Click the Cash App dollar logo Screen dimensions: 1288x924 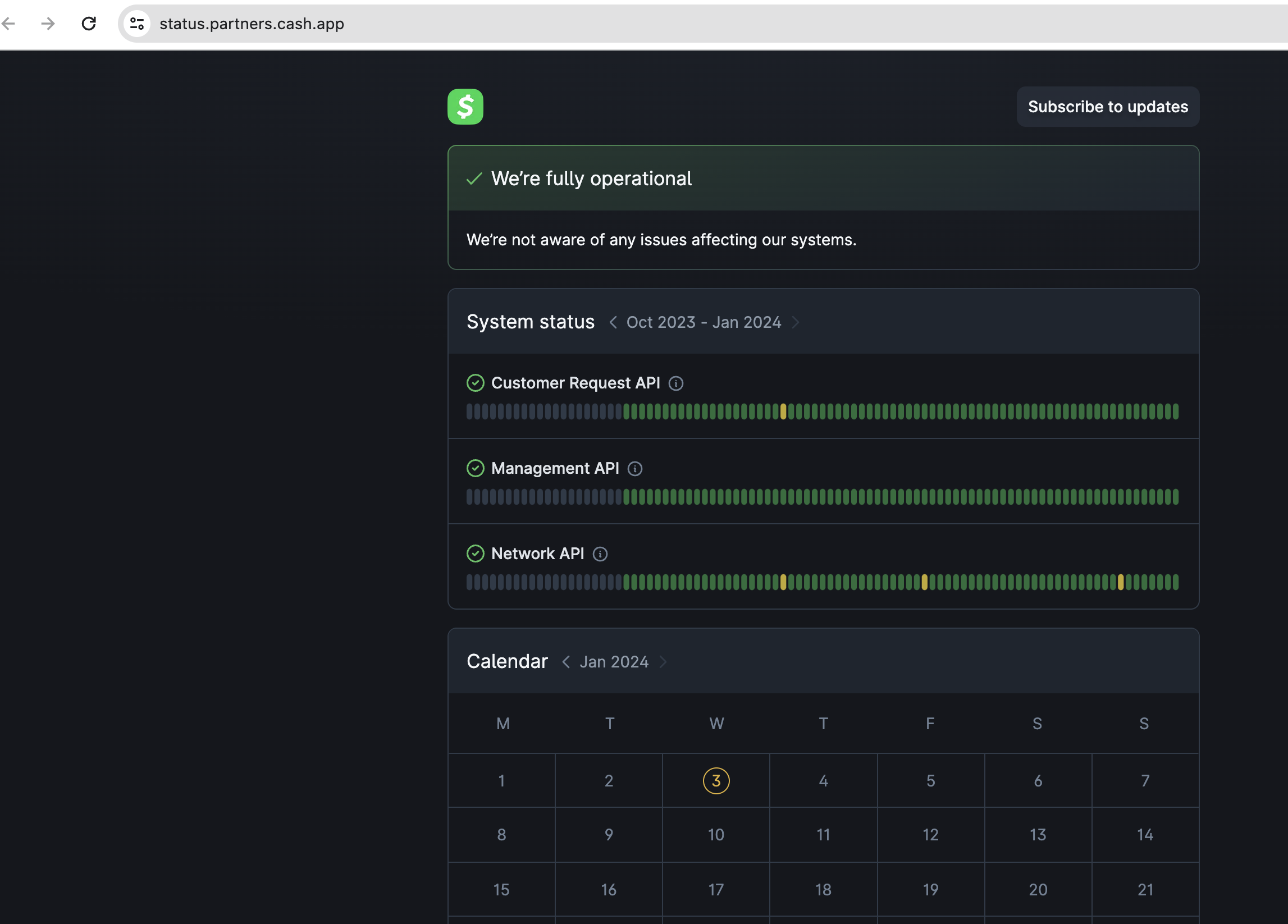click(465, 106)
